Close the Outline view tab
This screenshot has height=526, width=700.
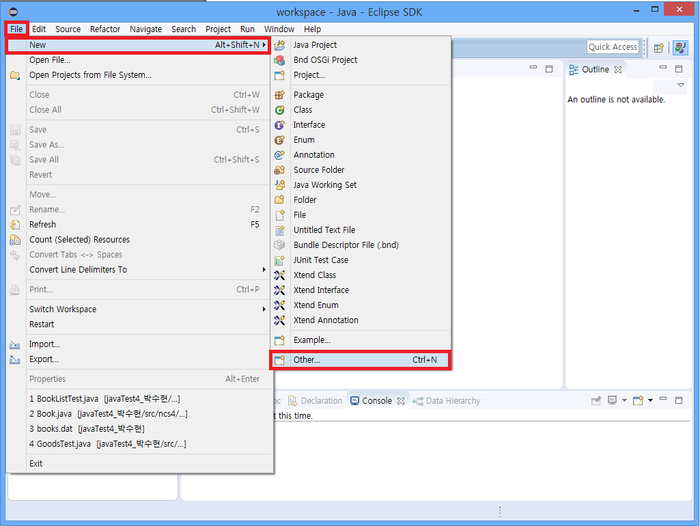[x=618, y=70]
